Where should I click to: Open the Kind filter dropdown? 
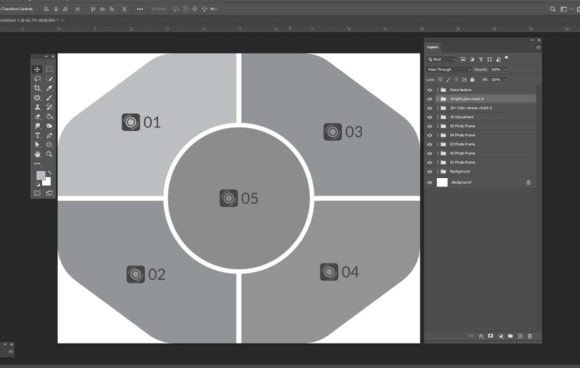(x=442, y=59)
